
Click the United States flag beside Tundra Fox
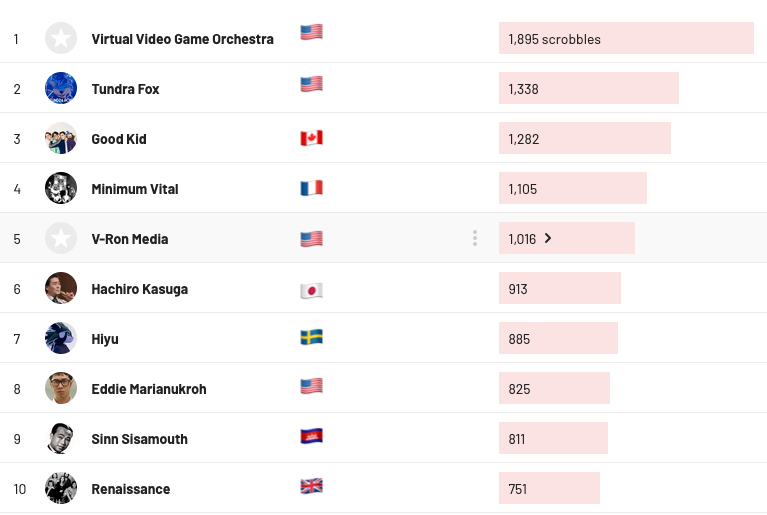[x=311, y=85]
